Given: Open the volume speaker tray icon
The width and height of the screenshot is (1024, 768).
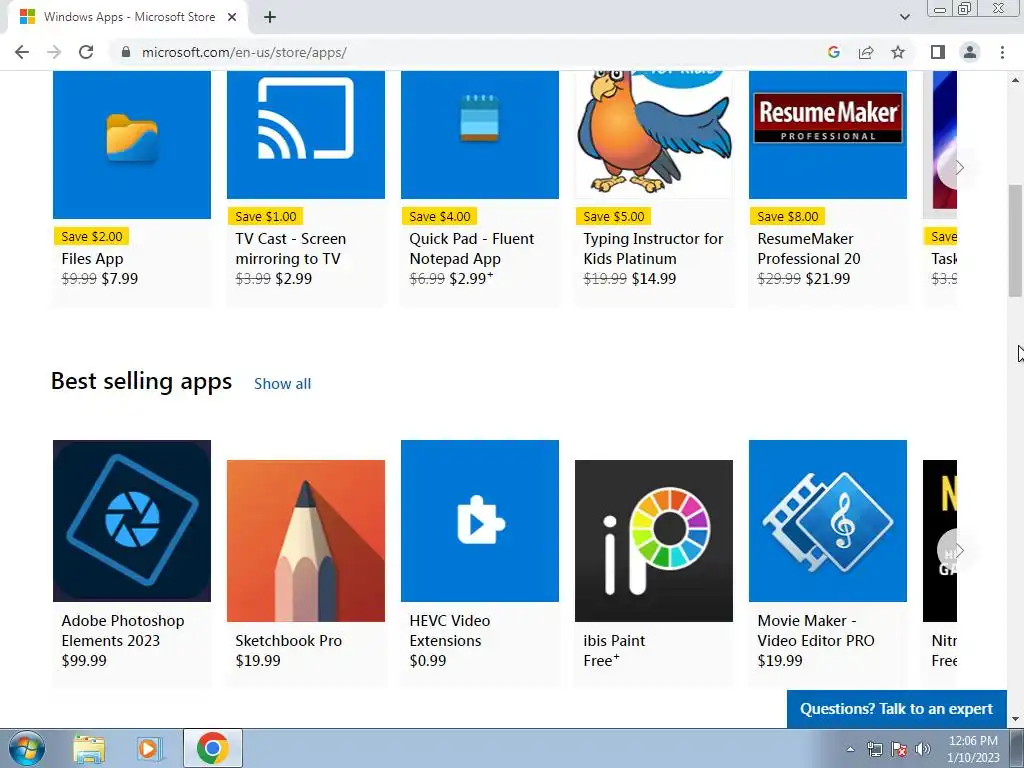Looking at the screenshot, I should 923,749.
